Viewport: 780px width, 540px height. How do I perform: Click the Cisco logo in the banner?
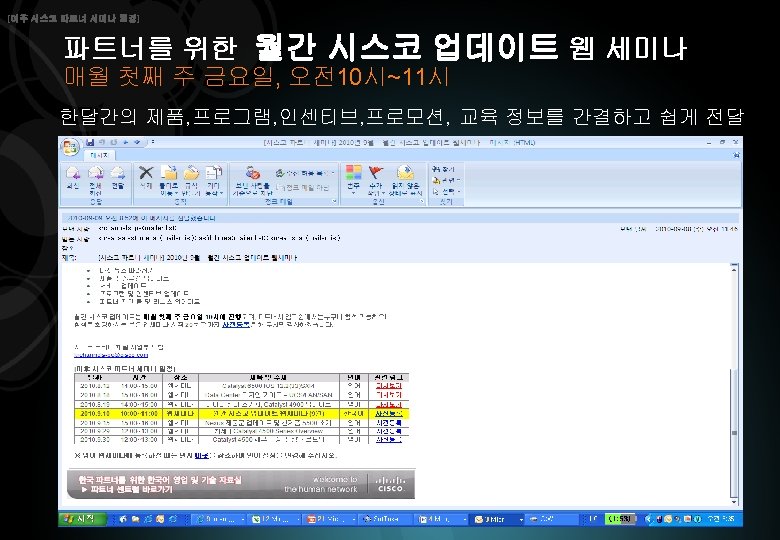point(390,484)
